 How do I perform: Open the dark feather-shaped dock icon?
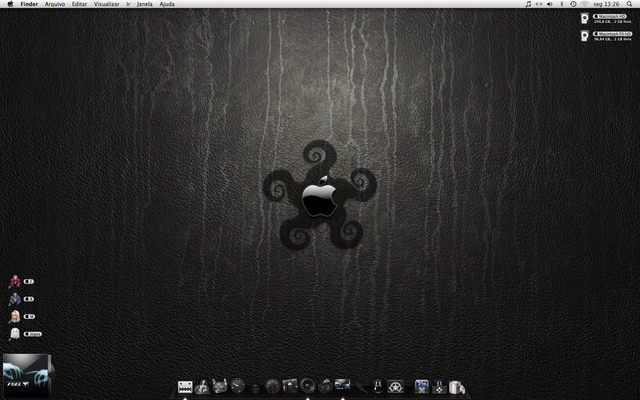(x=361, y=386)
